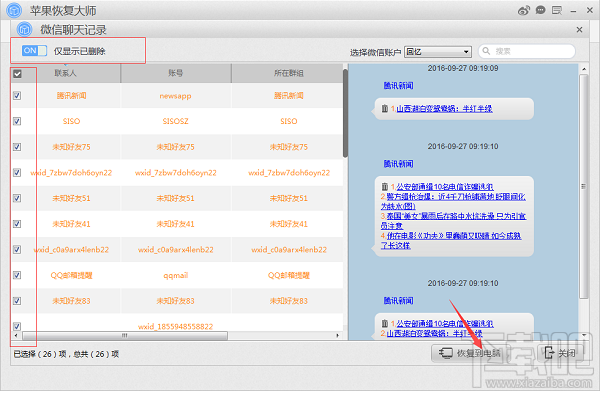Image resolution: width=601 pixels, height=393 pixels.
Task: Click the magnifier icon in search box
Action: 486,51
